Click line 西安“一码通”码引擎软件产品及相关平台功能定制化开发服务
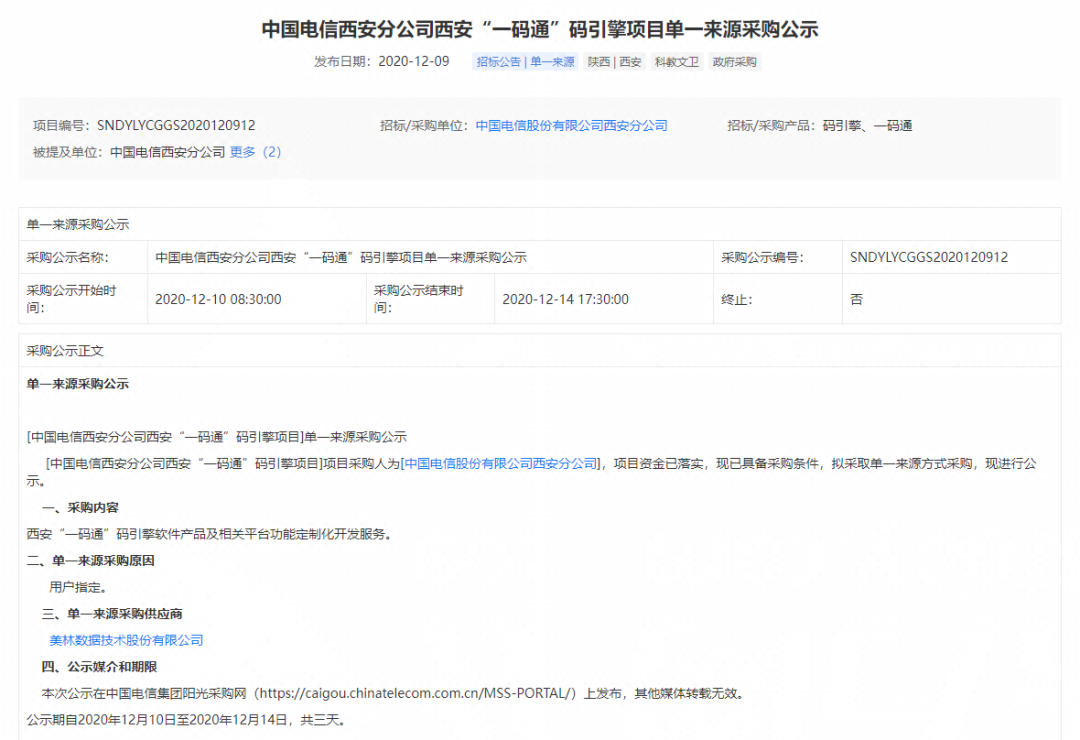 209,534
